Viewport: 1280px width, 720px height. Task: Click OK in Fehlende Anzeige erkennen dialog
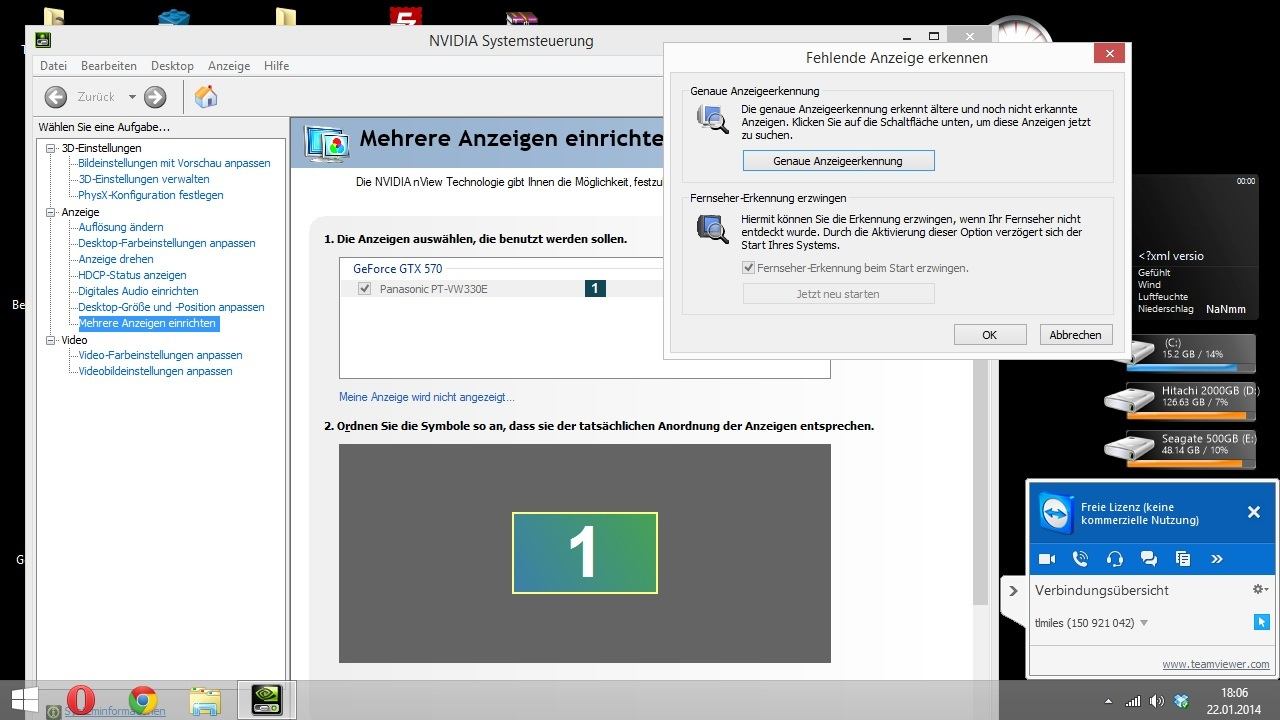pyautogui.click(x=989, y=335)
